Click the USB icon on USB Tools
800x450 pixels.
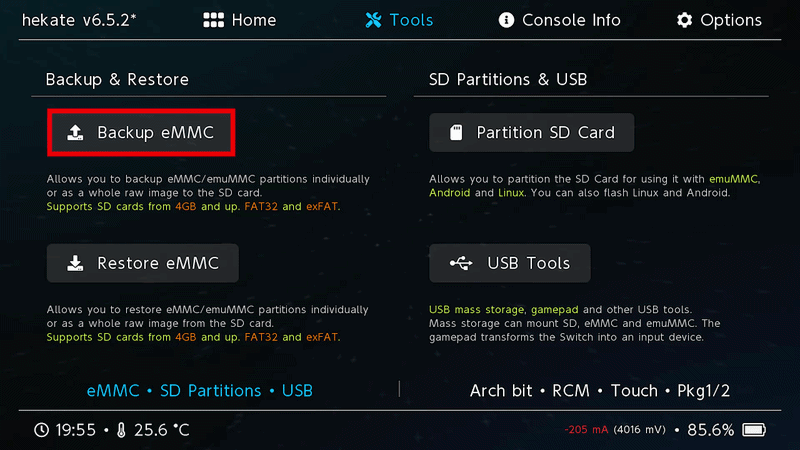click(462, 264)
